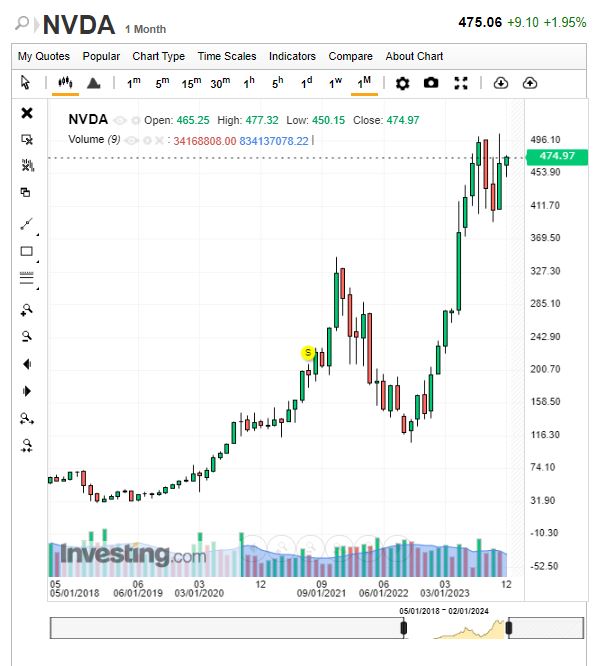Image resolution: width=596 pixels, height=666 pixels.
Task: Click the NVDA legend label in chart
Action: (88, 119)
